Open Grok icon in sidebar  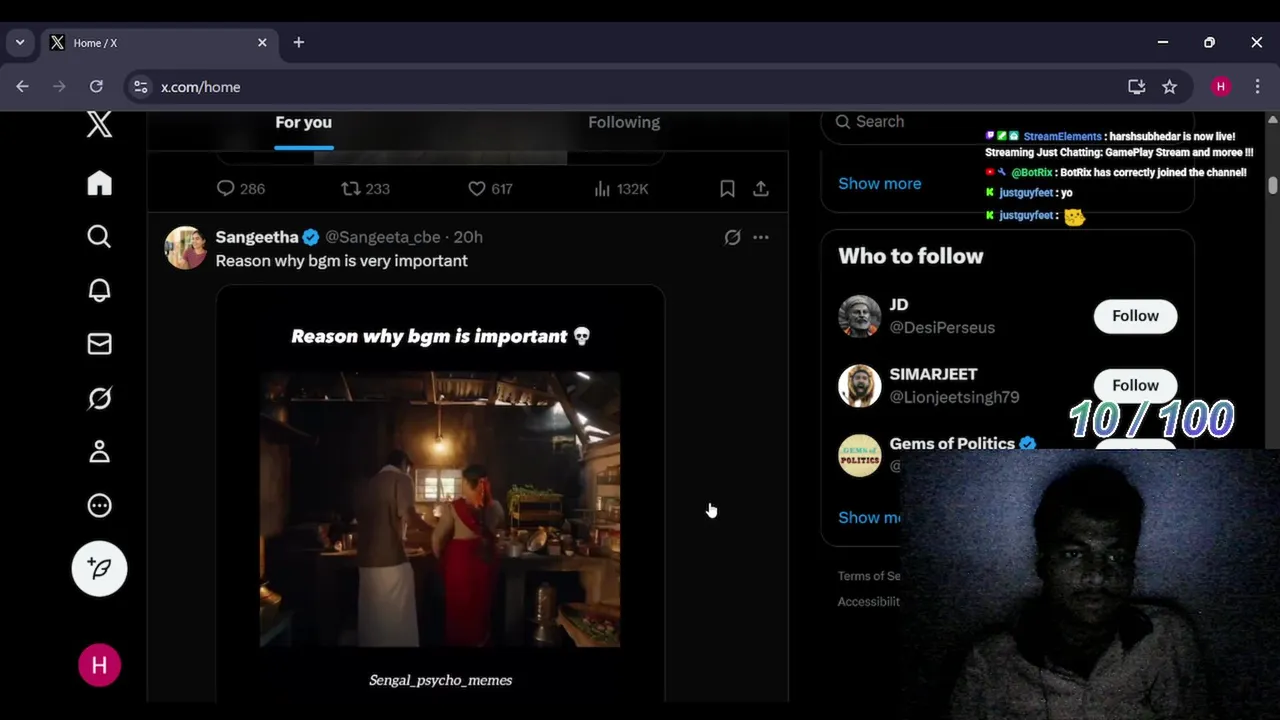(99, 398)
